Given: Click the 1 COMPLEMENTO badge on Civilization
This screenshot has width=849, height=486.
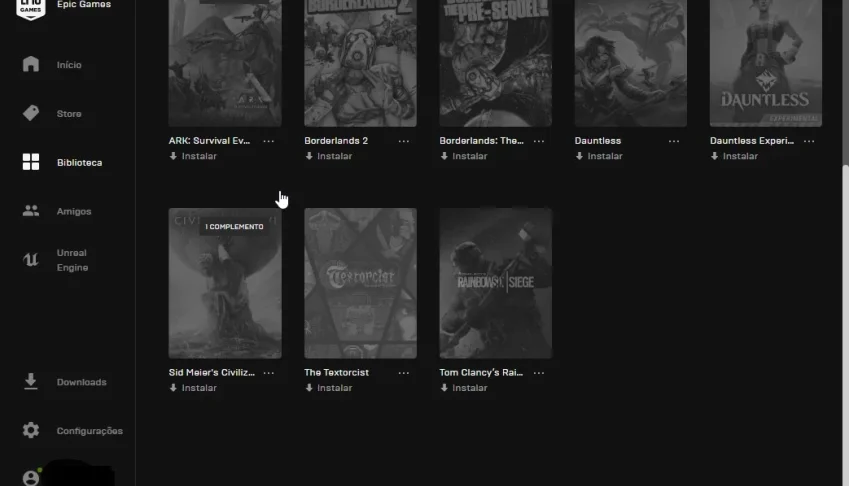Looking at the screenshot, I should click(x=234, y=227).
